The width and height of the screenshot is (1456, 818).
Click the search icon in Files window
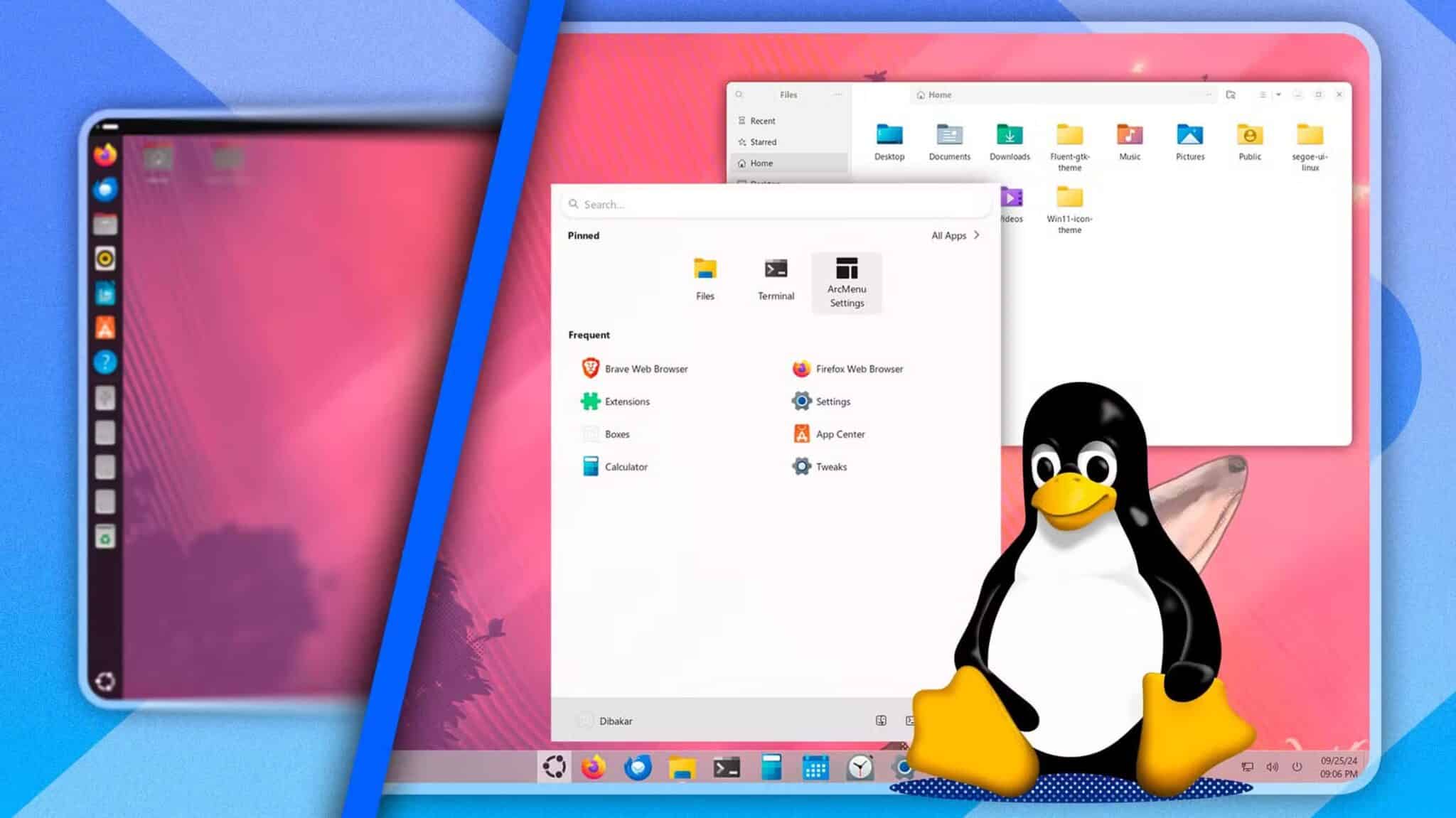point(739,95)
